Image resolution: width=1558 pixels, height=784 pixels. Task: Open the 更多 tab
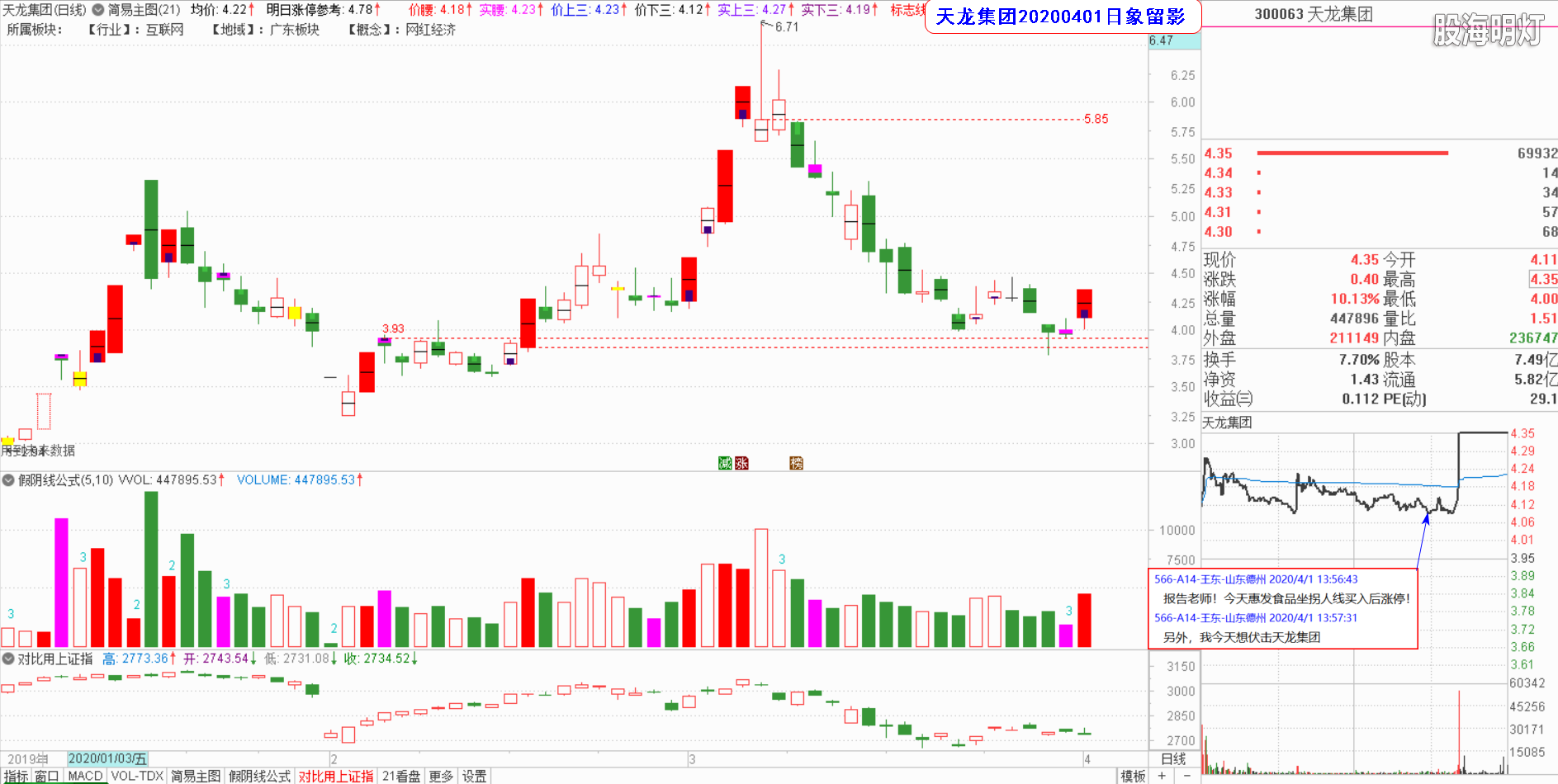441,776
